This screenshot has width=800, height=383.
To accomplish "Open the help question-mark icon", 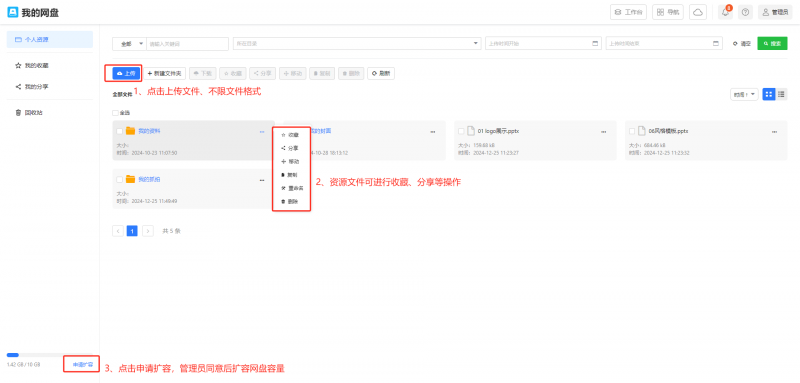I will (745, 12).
